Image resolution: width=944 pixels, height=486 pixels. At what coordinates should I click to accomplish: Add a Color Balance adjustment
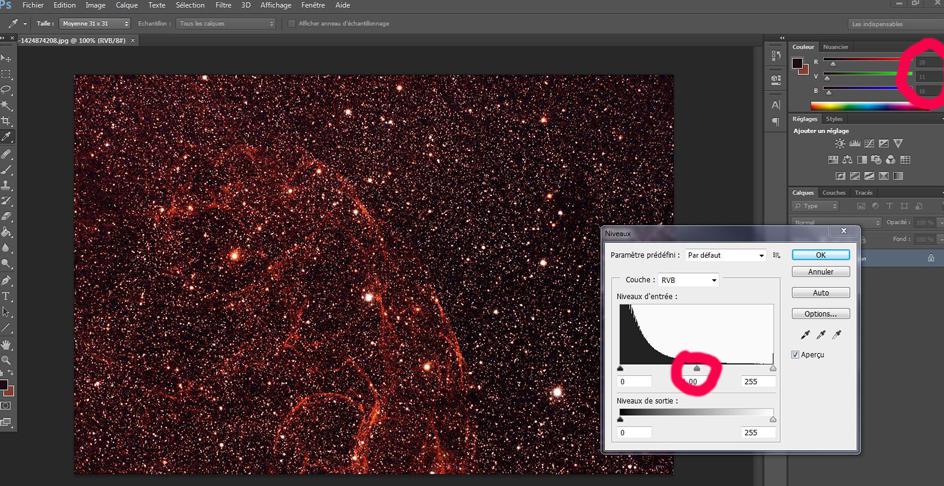click(848, 160)
